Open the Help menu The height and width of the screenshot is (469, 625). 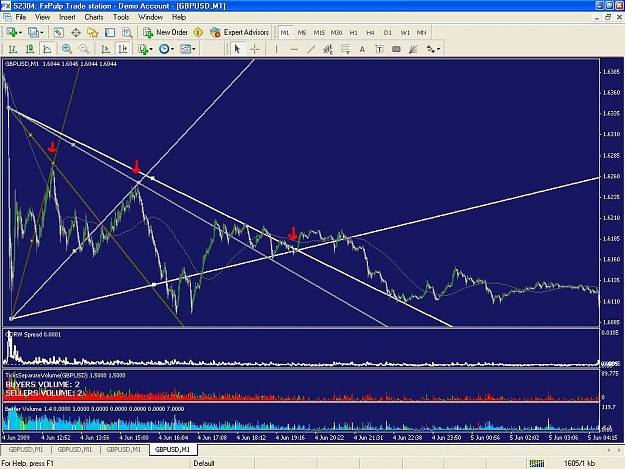(x=179, y=17)
